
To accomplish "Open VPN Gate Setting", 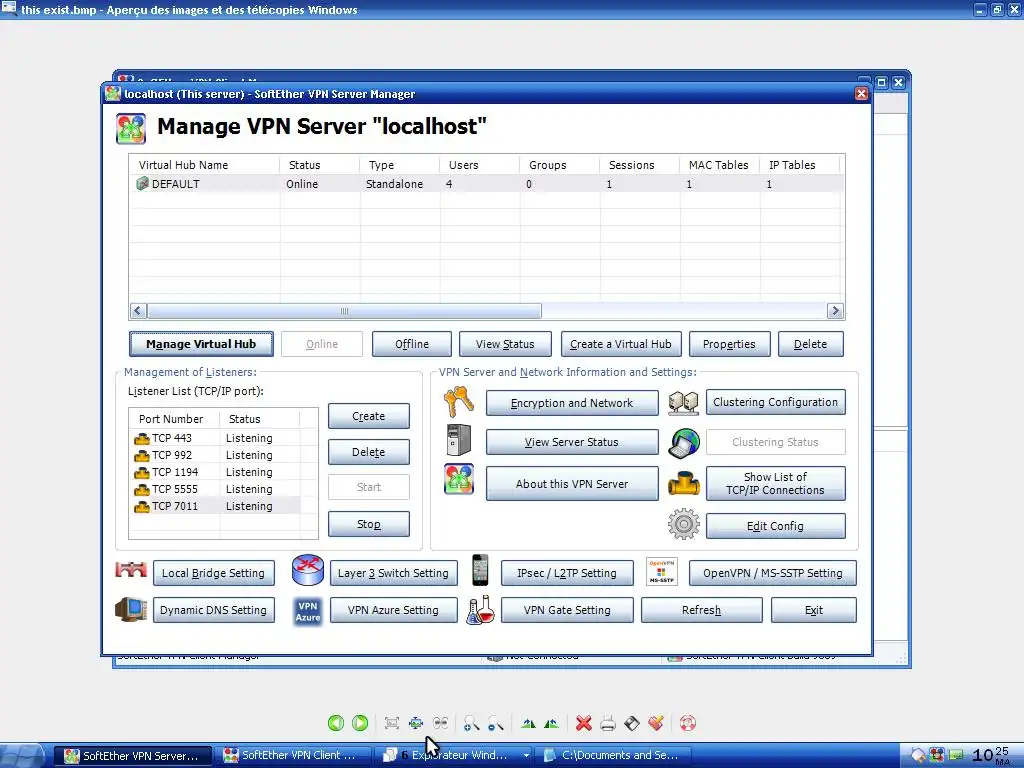I will [567, 610].
